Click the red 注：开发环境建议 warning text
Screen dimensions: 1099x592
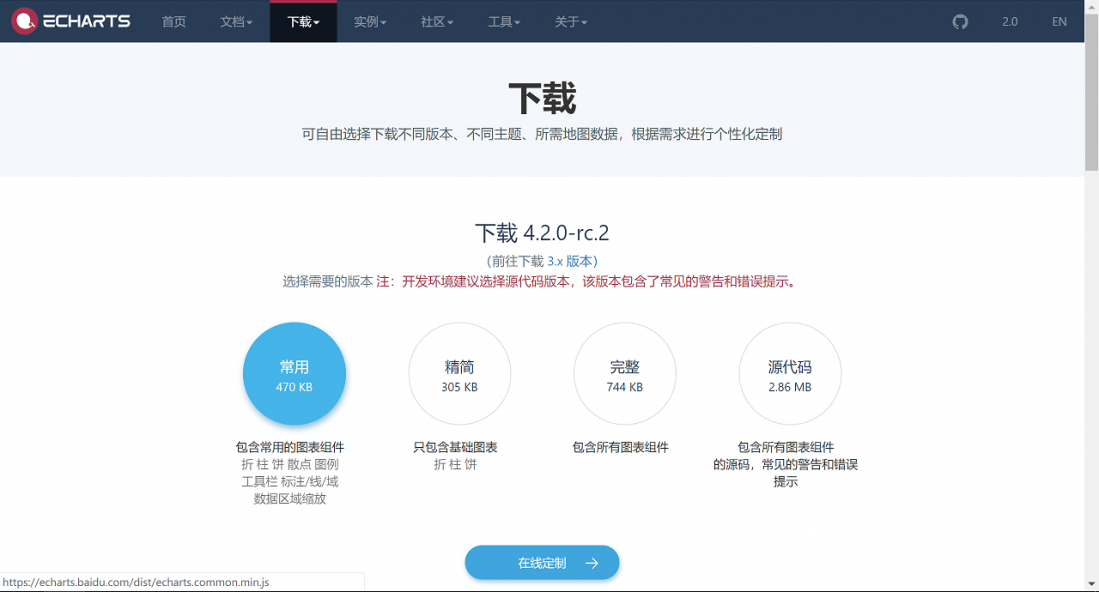pyautogui.click(x=587, y=282)
